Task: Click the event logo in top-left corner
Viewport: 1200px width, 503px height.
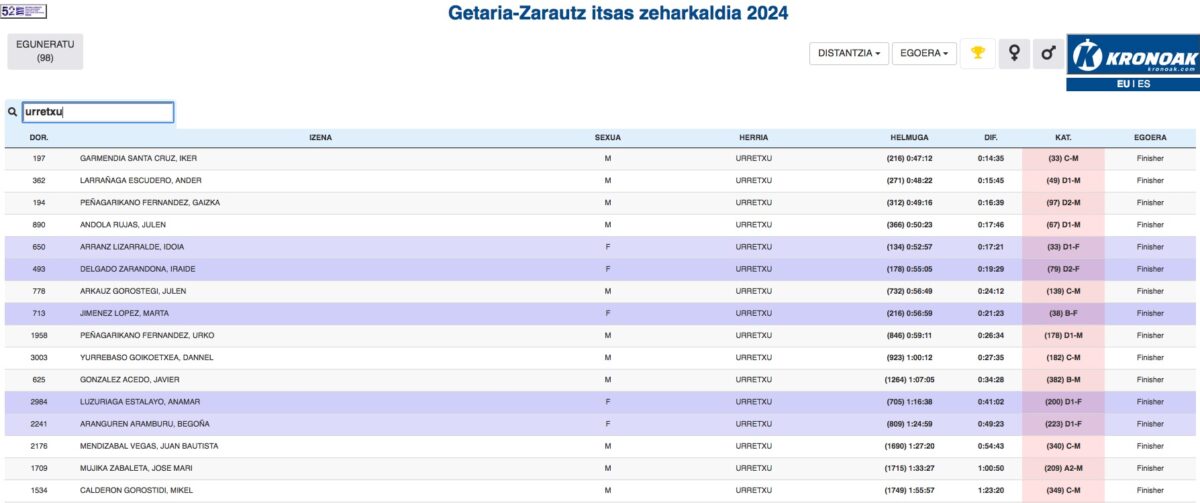Action: click(x=23, y=11)
